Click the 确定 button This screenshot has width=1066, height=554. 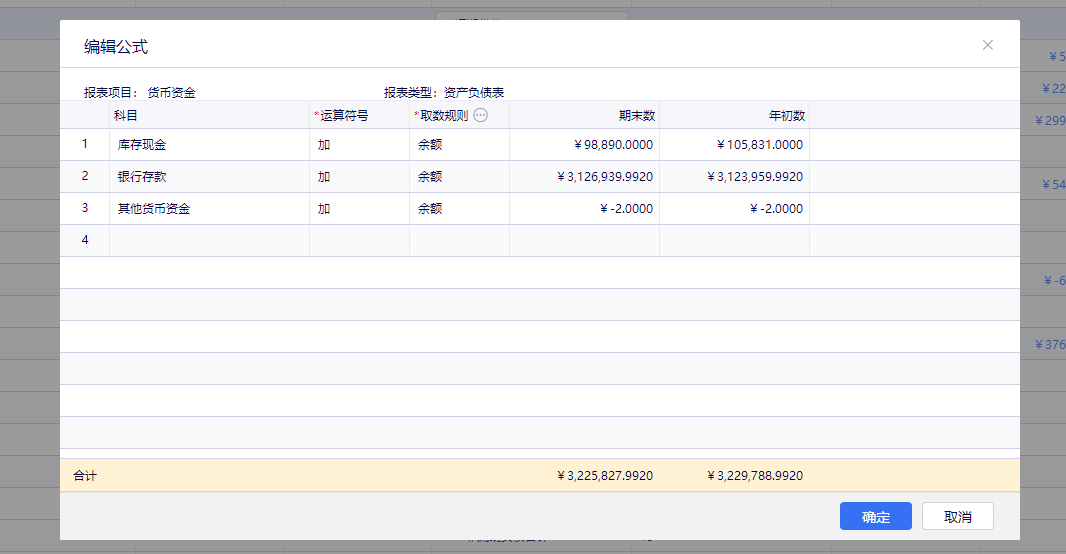[x=875, y=516]
